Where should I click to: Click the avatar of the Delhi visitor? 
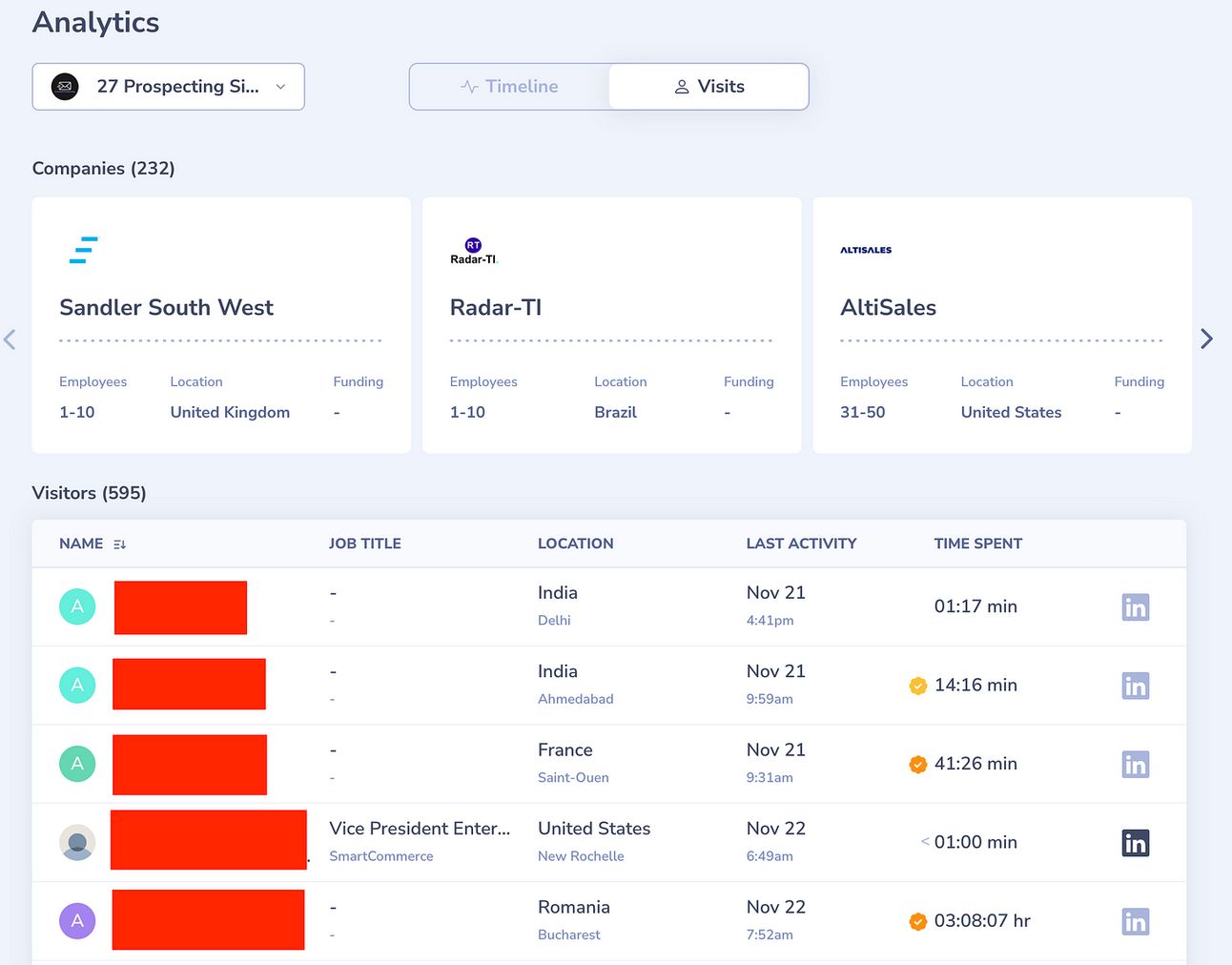[x=77, y=606]
